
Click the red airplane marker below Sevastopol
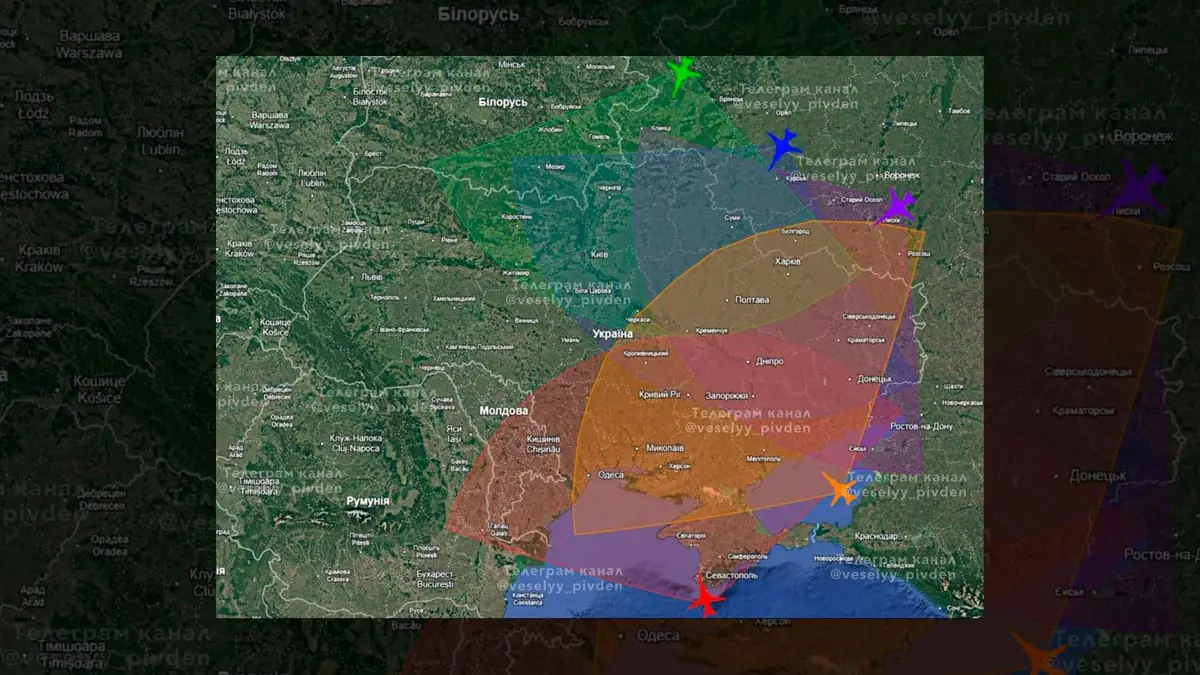pyautogui.click(x=706, y=599)
